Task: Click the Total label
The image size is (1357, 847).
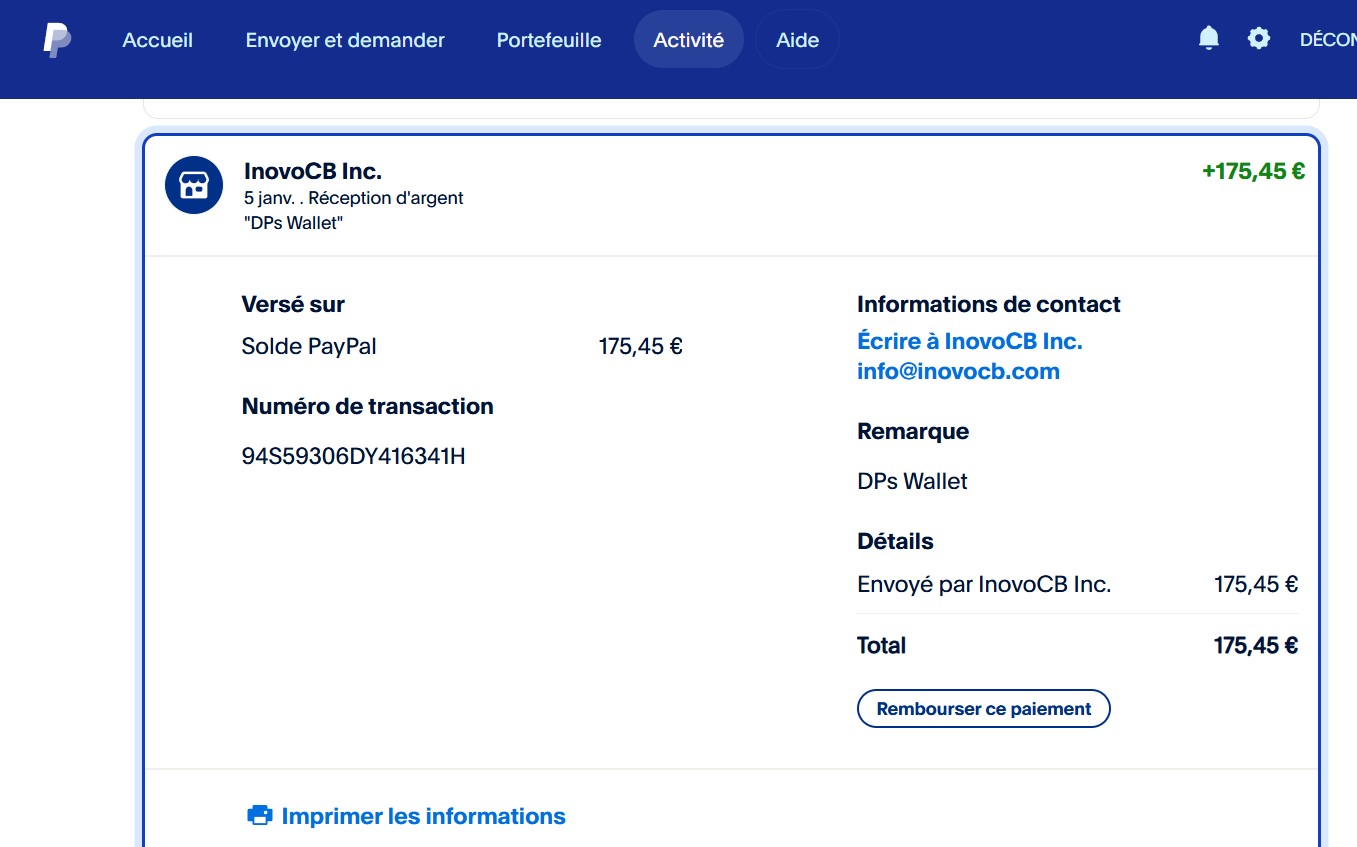Action: 882,646
